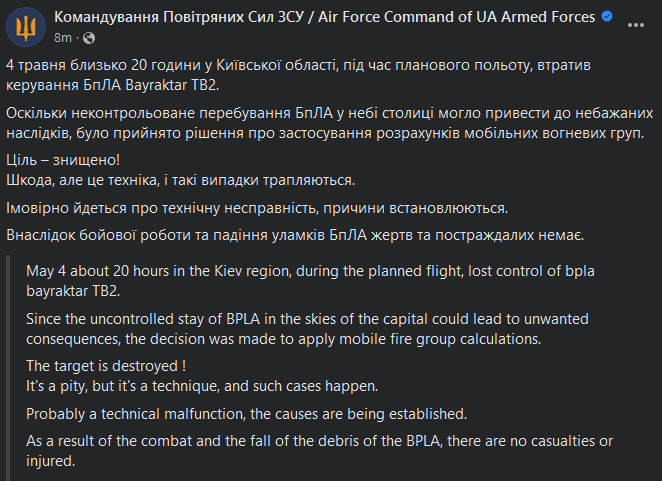The height and width of the screenshot is (481, 662).
Task: Click the Air Force trident profile avatar
Action: coord(25,26)
